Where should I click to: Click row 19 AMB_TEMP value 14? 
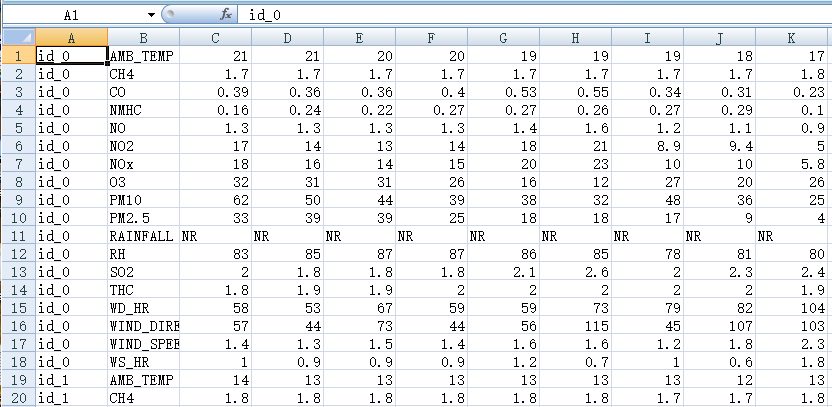click(215, 379)
